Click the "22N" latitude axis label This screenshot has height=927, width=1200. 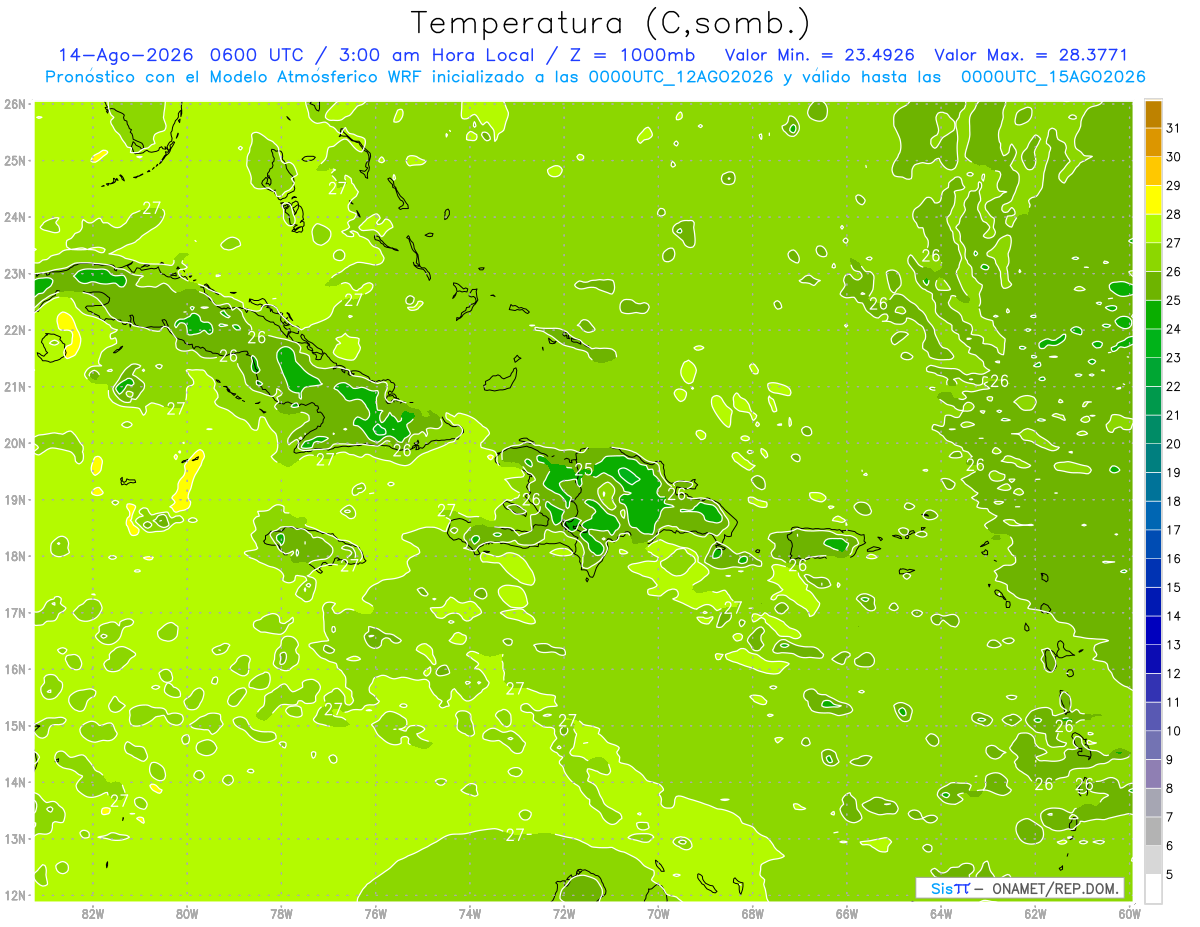coord(15,330)
